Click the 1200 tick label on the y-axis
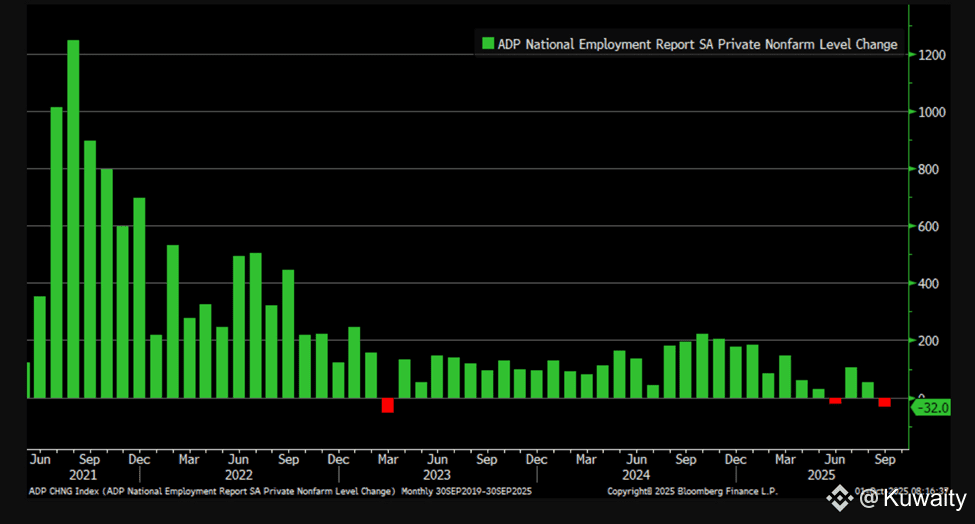The image size is (975, 524). pos(933,55)
